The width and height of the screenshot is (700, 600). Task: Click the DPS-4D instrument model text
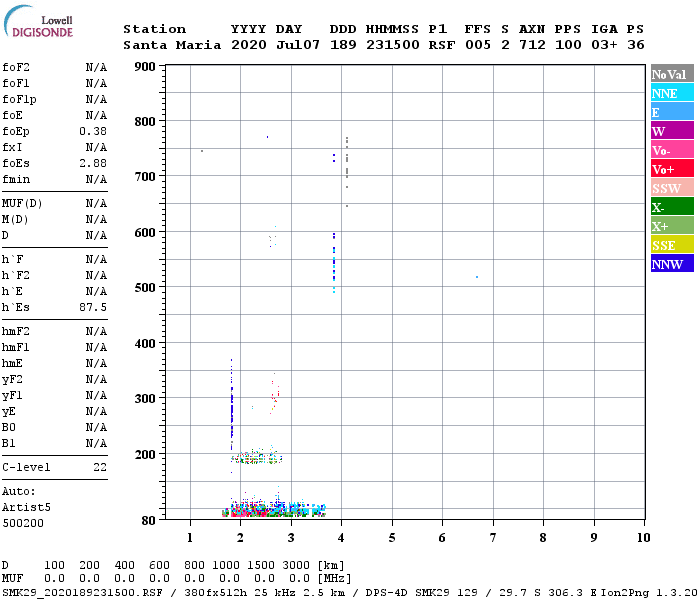[x=388, y=592]
